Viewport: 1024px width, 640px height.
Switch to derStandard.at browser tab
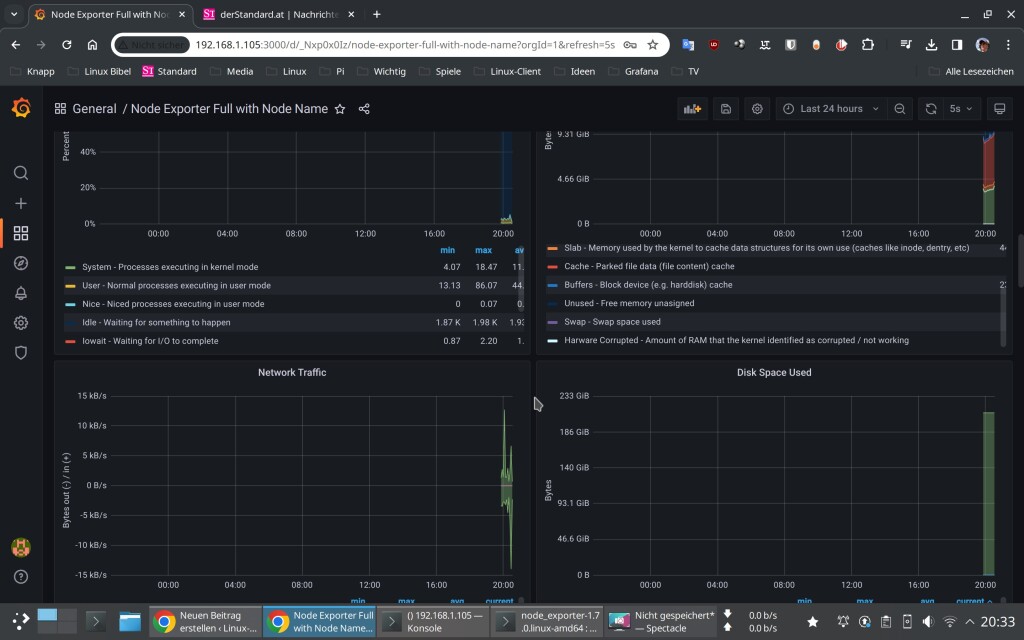[x=280, y=14]
